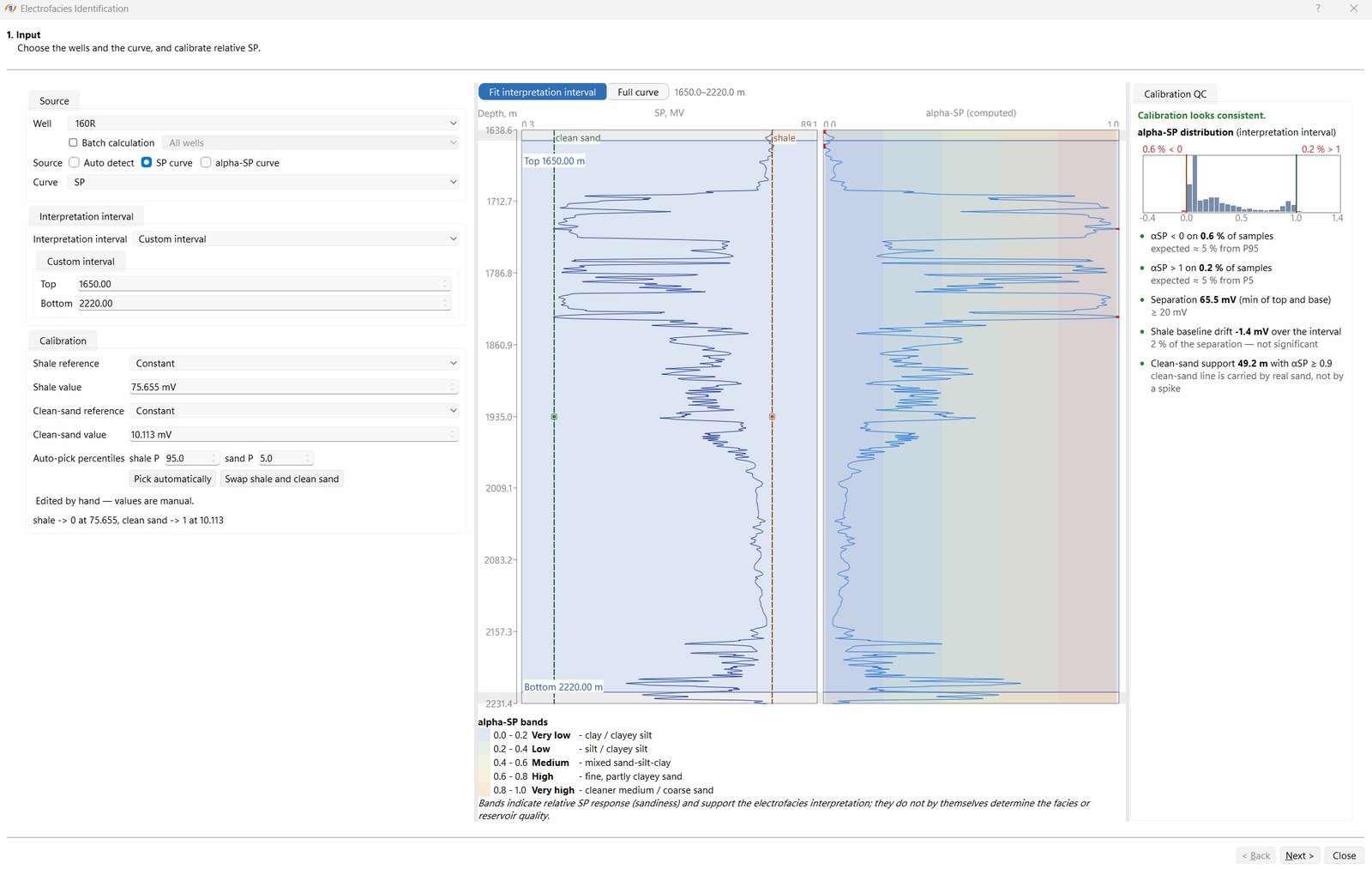The height and width of the screenshot is (869, 1372).
Task: Select the Custom interval tab
Action: point(81,262)
